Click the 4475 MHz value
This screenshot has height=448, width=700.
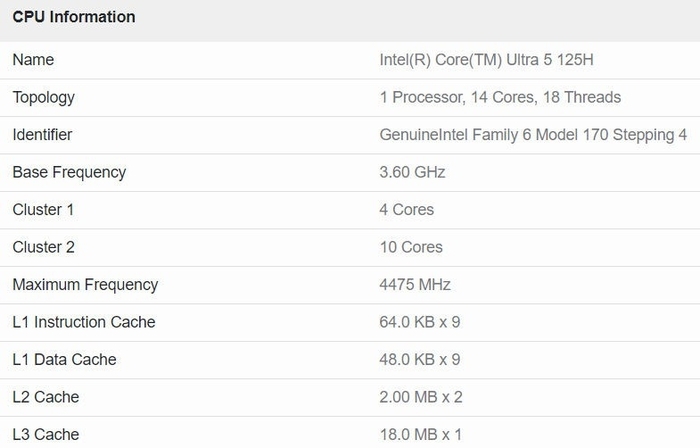click(x=415, y=285)
